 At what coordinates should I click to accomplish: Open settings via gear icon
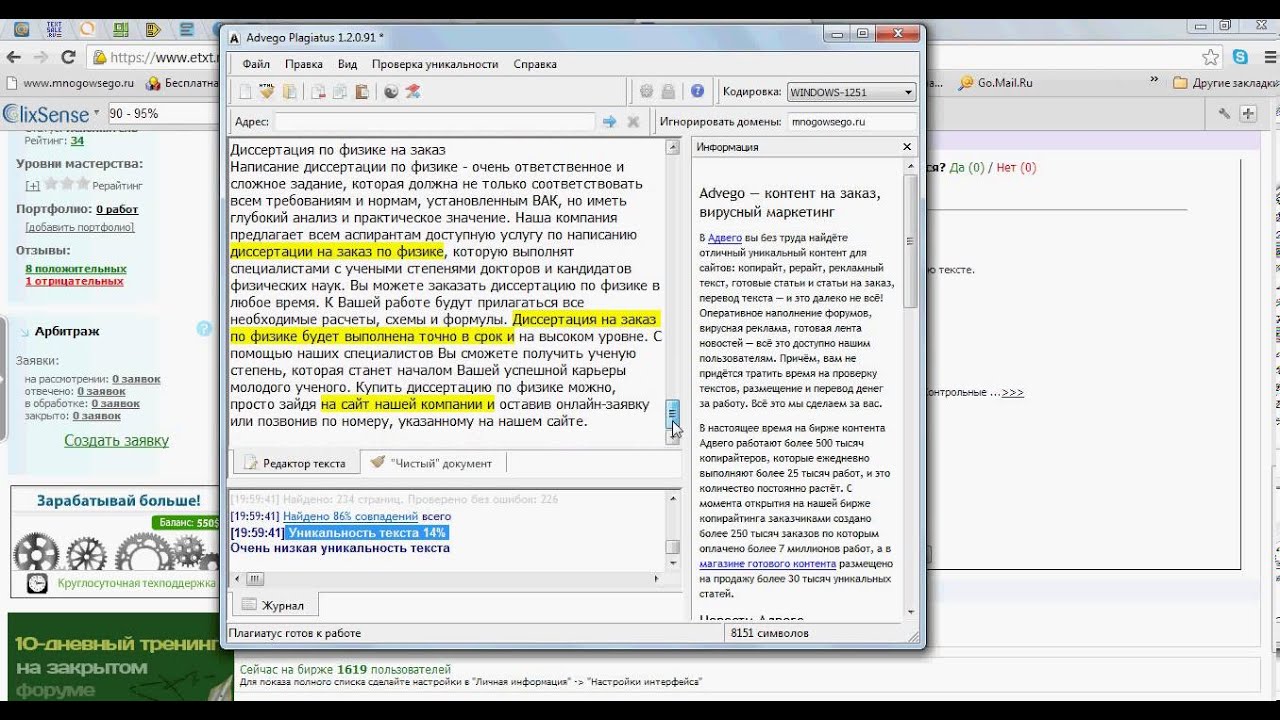pos(646,91)
